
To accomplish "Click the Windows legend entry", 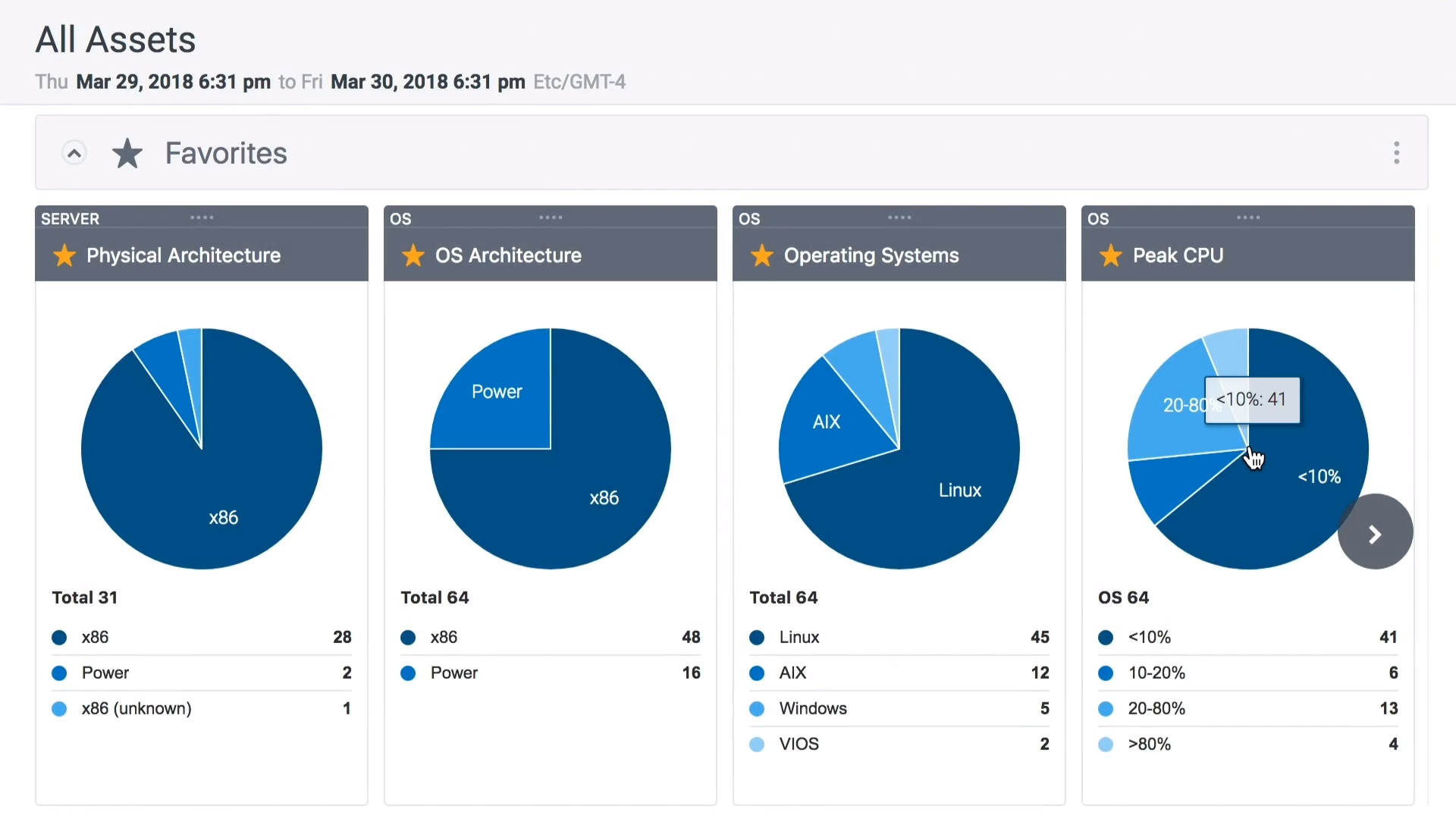I will [813, 708].
